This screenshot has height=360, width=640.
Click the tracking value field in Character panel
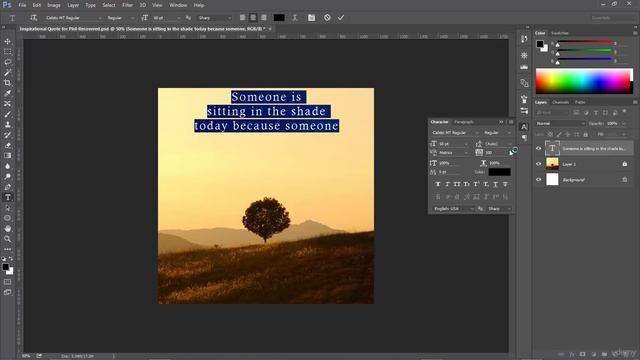point(496,153)
